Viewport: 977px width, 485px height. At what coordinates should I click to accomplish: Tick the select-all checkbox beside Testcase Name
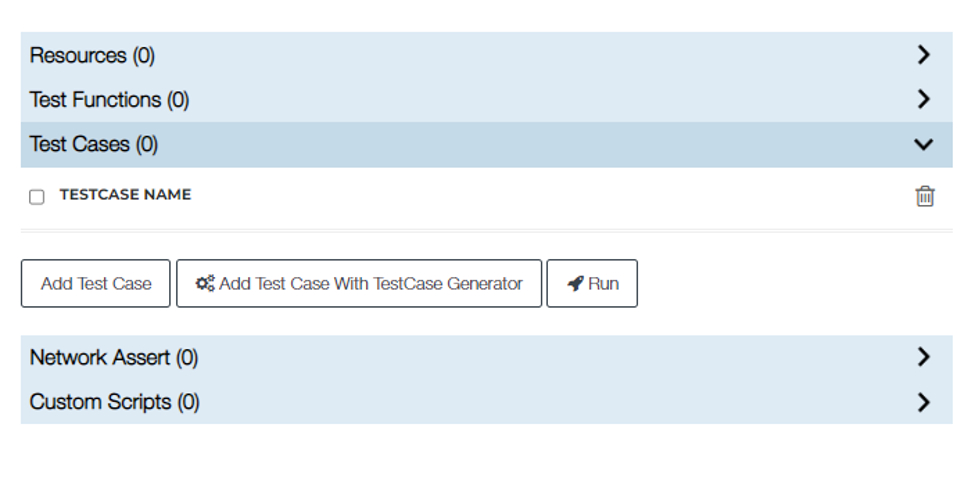coord(37,197)
